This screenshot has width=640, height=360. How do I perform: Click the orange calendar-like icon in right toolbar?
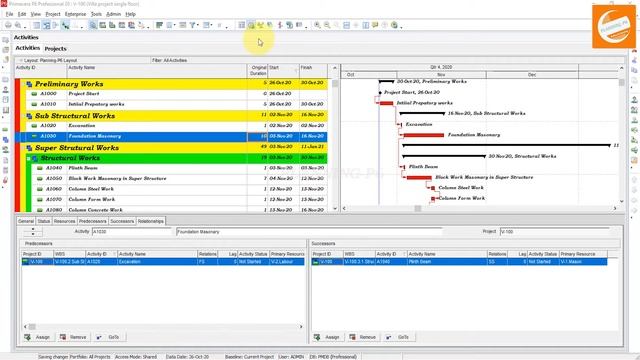click(634, 160)
